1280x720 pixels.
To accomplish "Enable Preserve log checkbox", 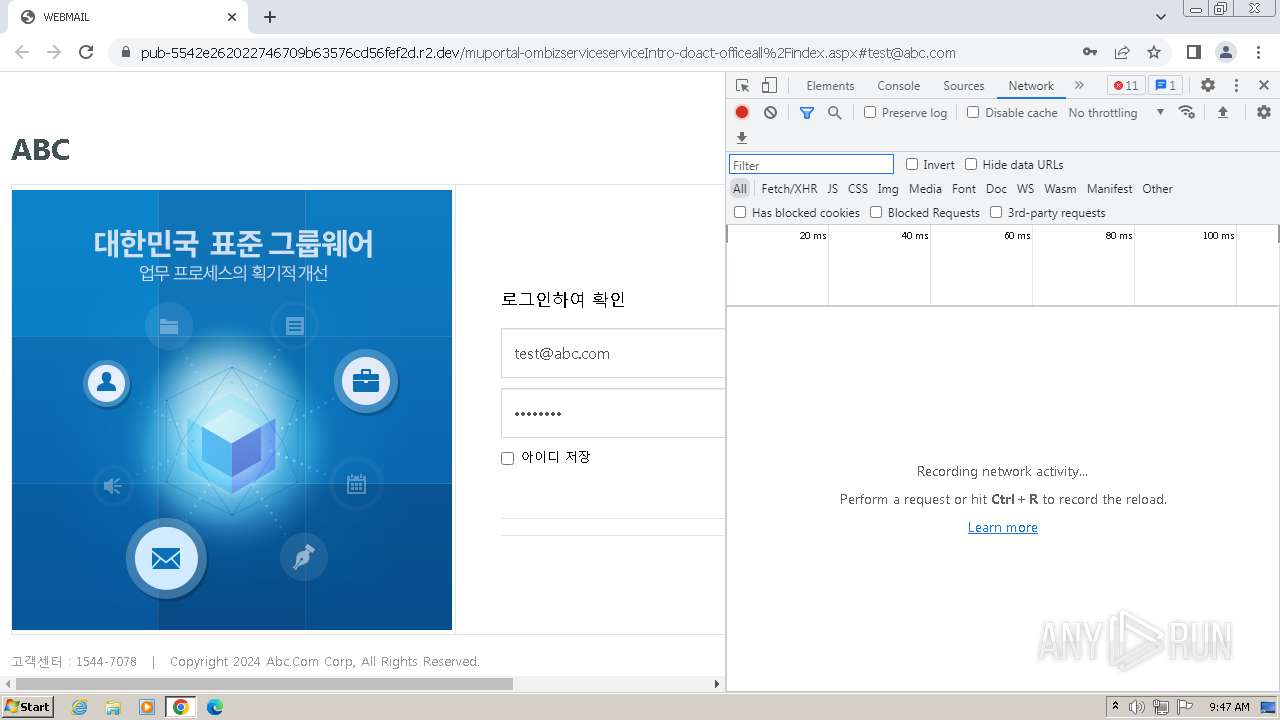I will click(870, 112).
